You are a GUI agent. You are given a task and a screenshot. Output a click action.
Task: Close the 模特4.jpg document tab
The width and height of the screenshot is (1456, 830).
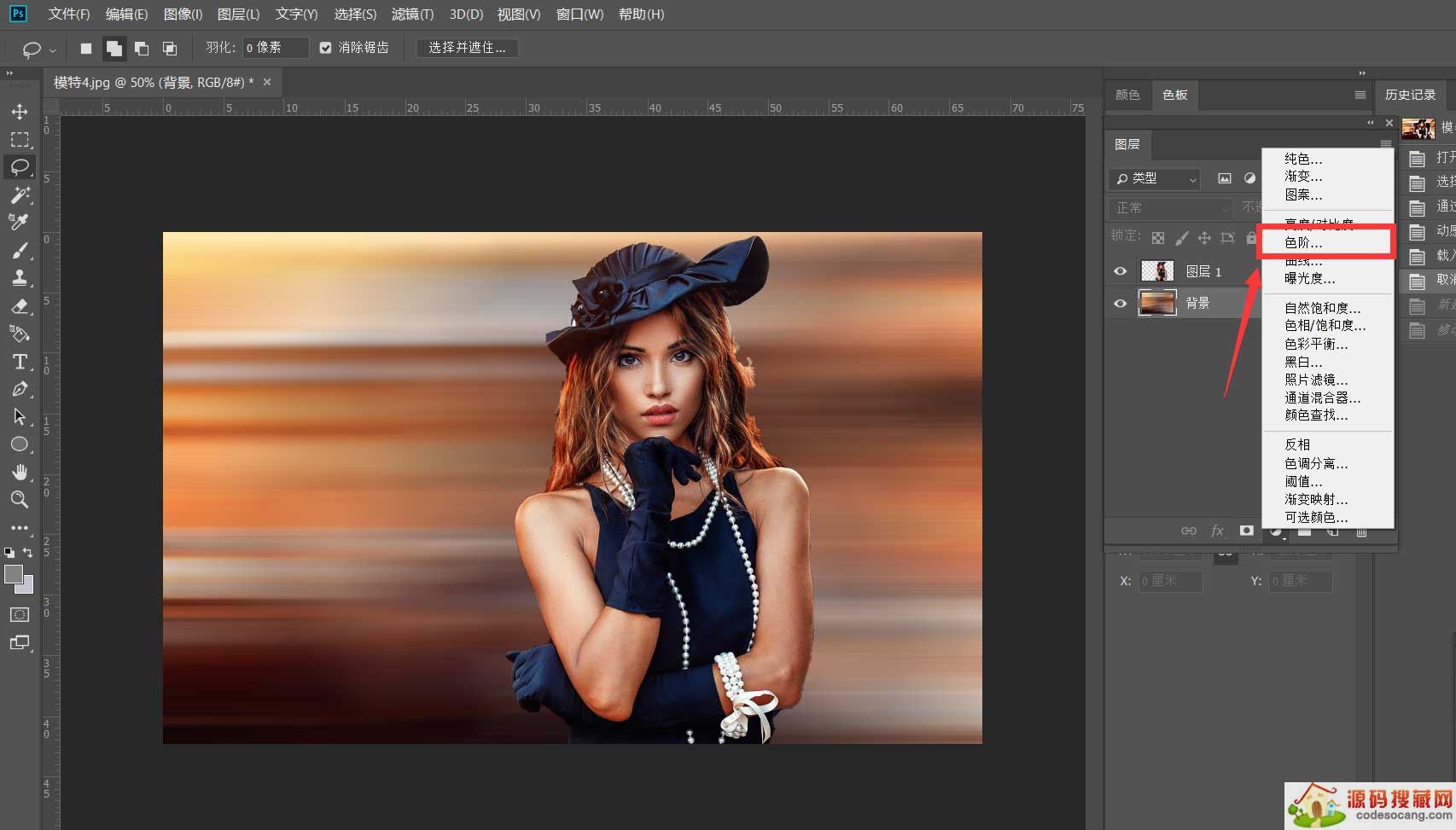(267, 82)
